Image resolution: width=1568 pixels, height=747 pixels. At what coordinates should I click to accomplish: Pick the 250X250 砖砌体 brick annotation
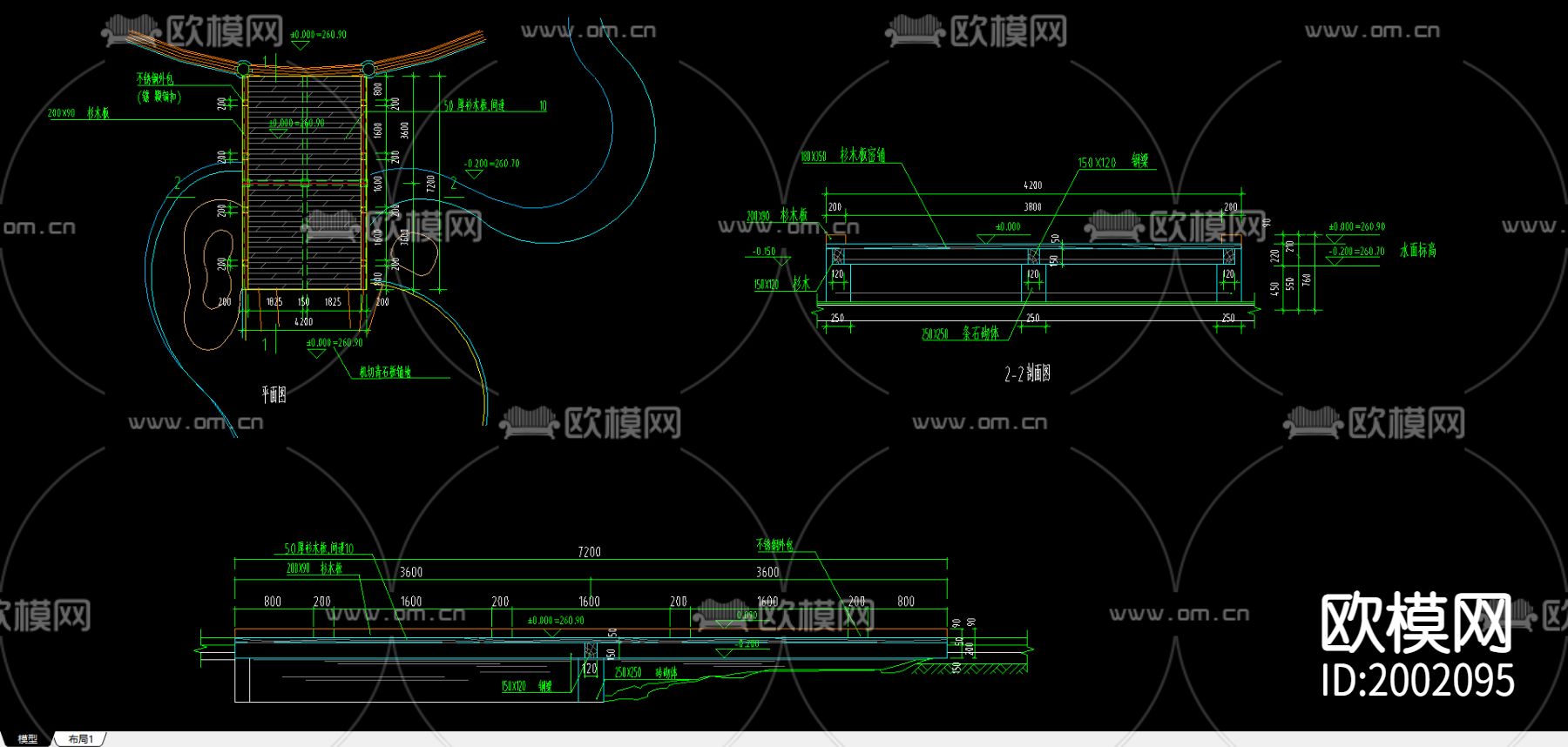(645, 673)
